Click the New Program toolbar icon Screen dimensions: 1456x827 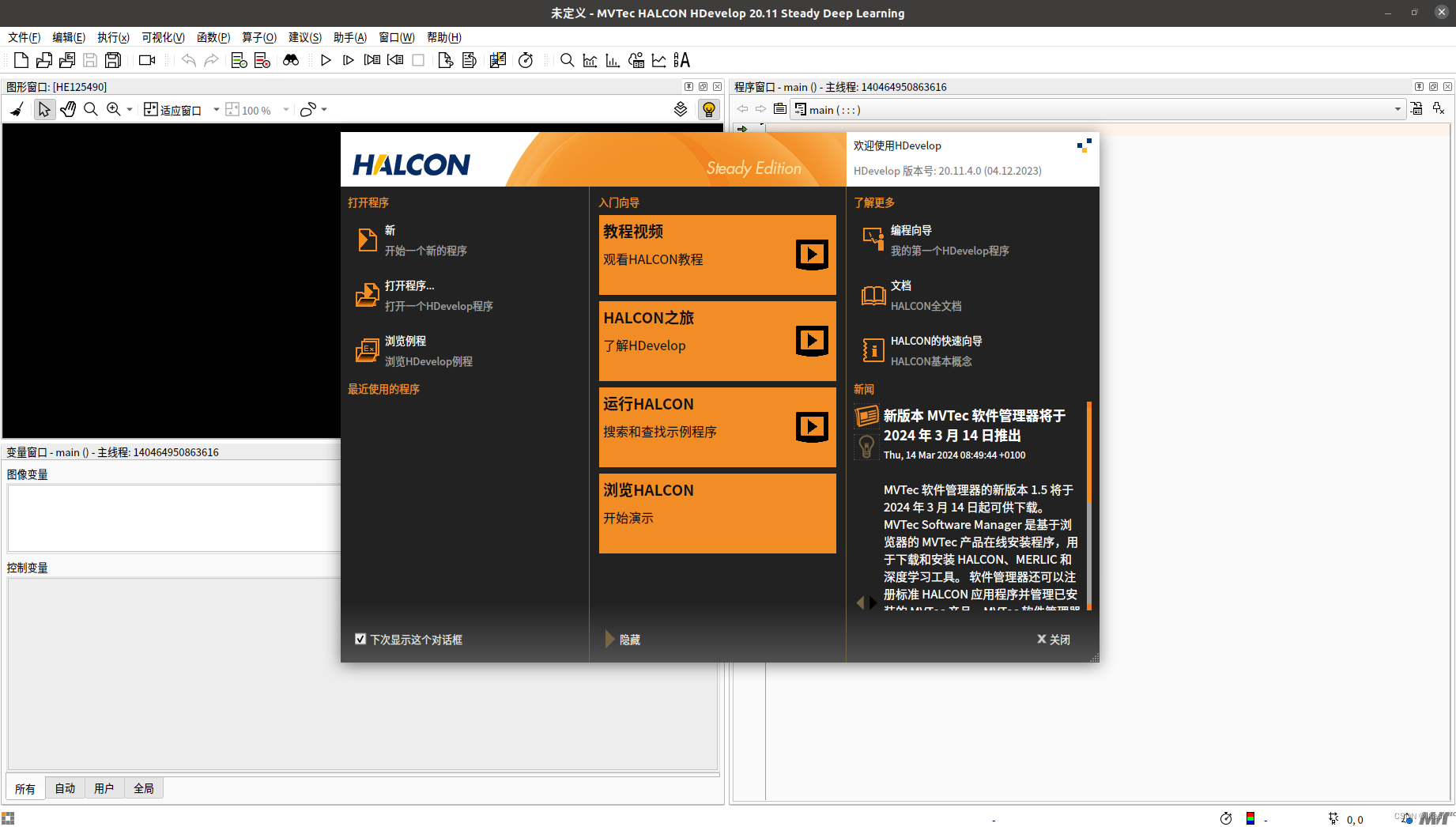pyautogui.click(x=21, y=60)
